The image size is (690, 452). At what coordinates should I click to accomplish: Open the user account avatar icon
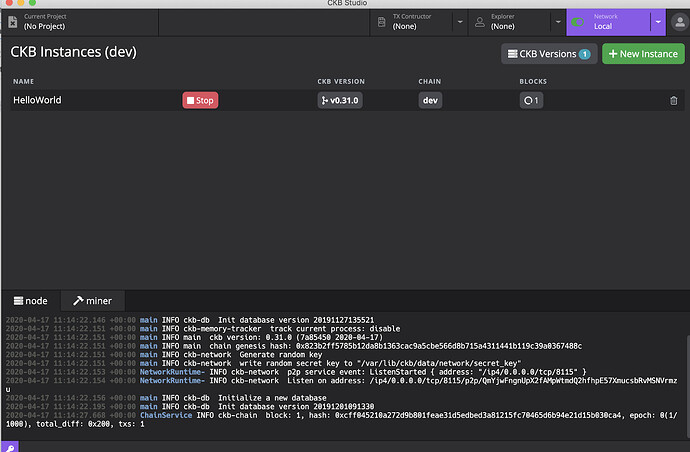tap(679, 22)
